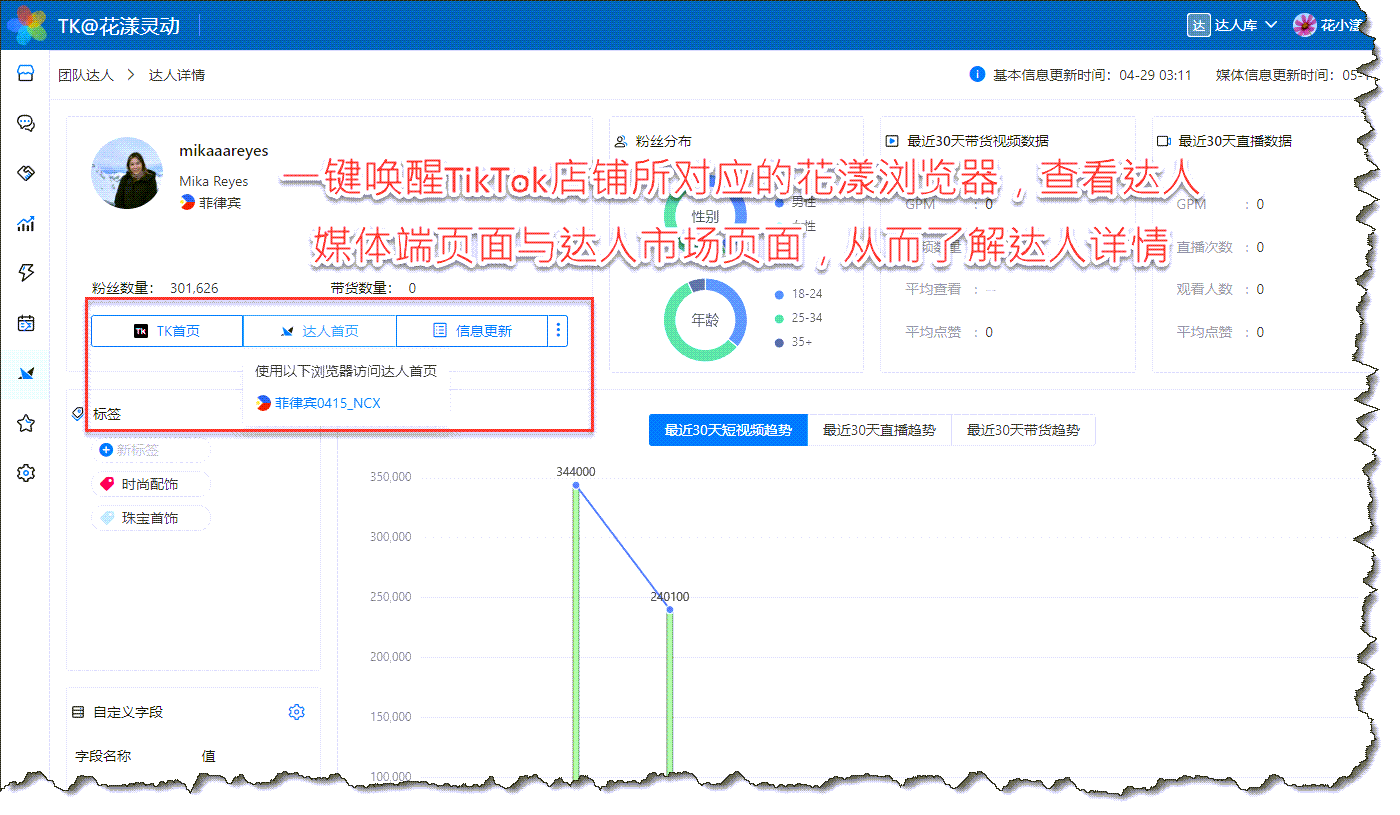This screenshot has width=1400, height=815.
Task: Switch to 最近30天短视频趋势 tab
Action: click(x=728, y=430)
